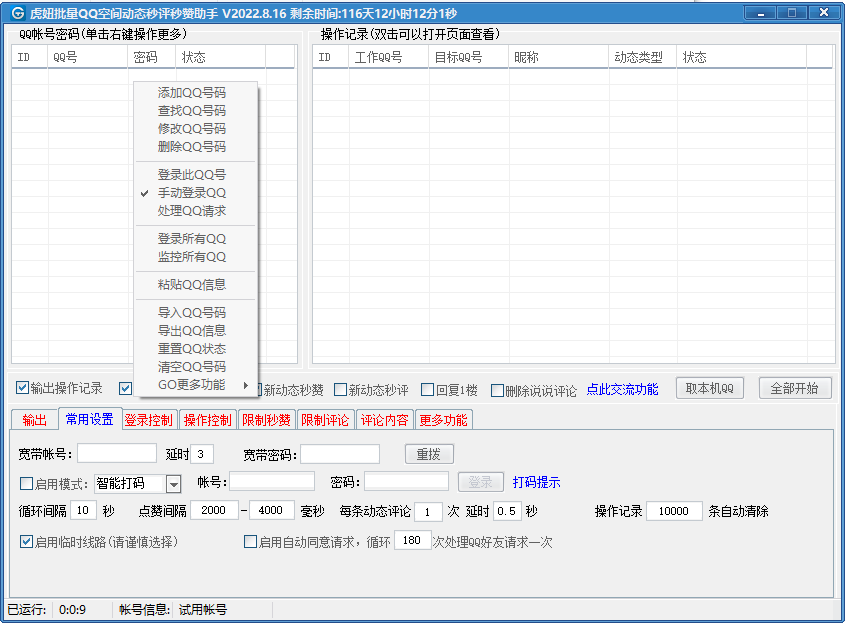
Task: Tick the 启用模式 checkbox
Action: 26,483
